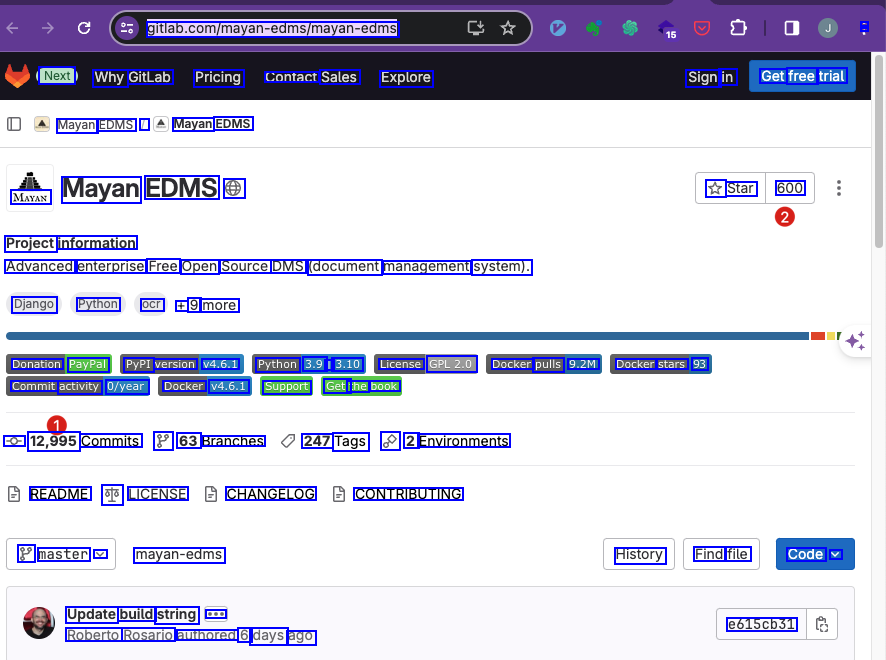Bookmark page with browser star icon

coord(508,28)
